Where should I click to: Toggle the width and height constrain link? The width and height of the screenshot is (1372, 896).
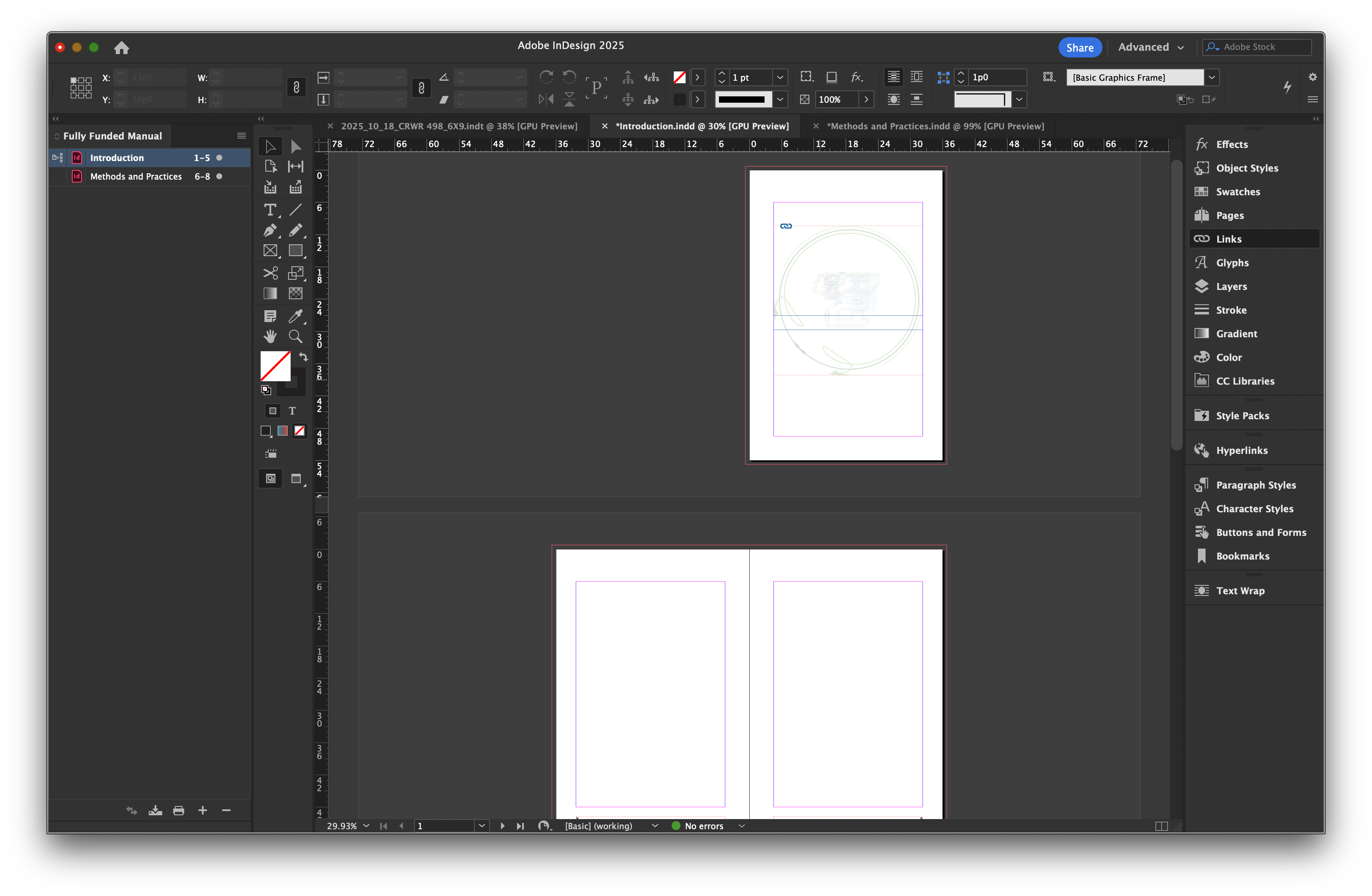tap(296, 87)
